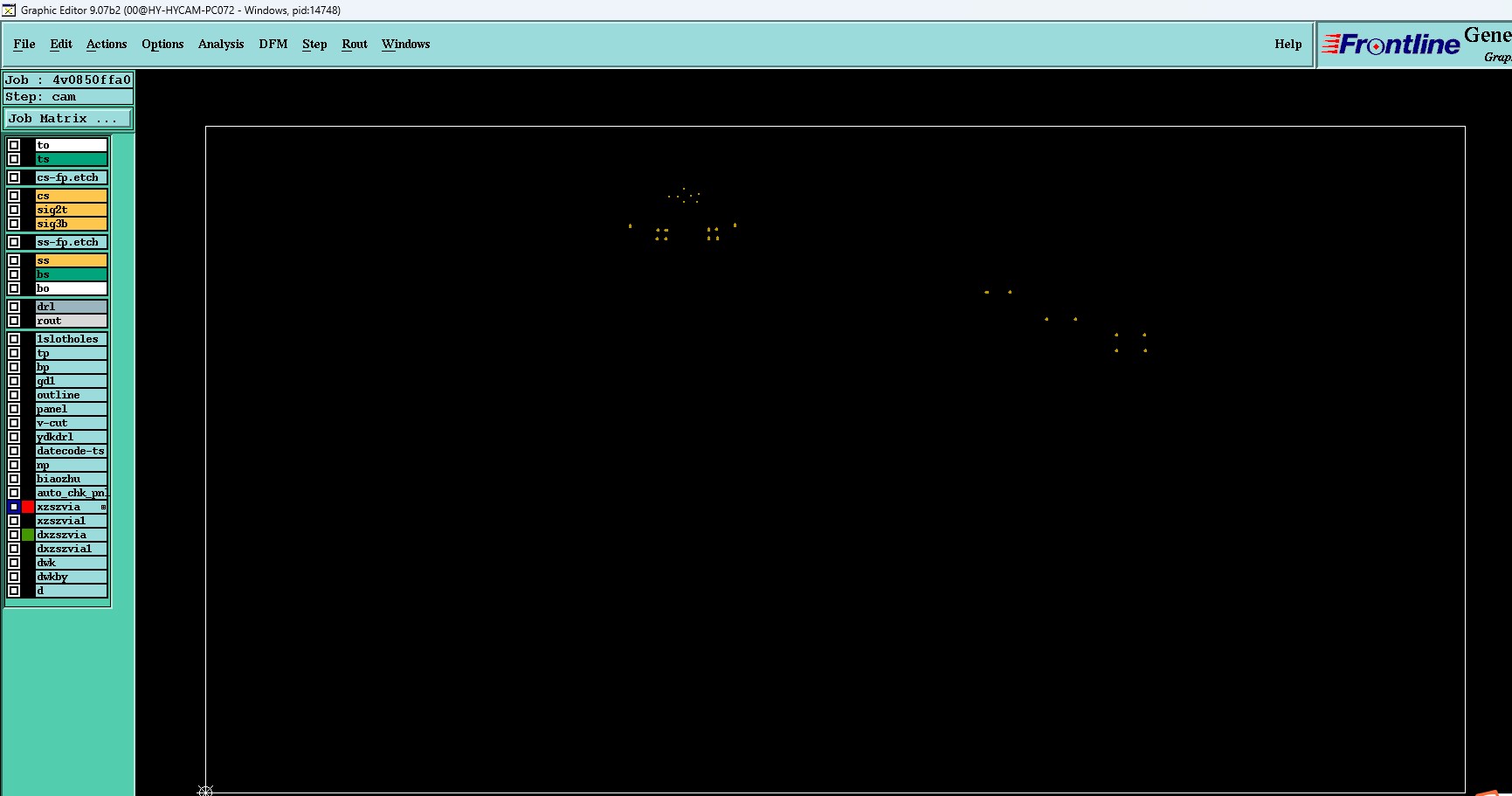
Task: Open the File menu
Action: (x=24, y=44)
